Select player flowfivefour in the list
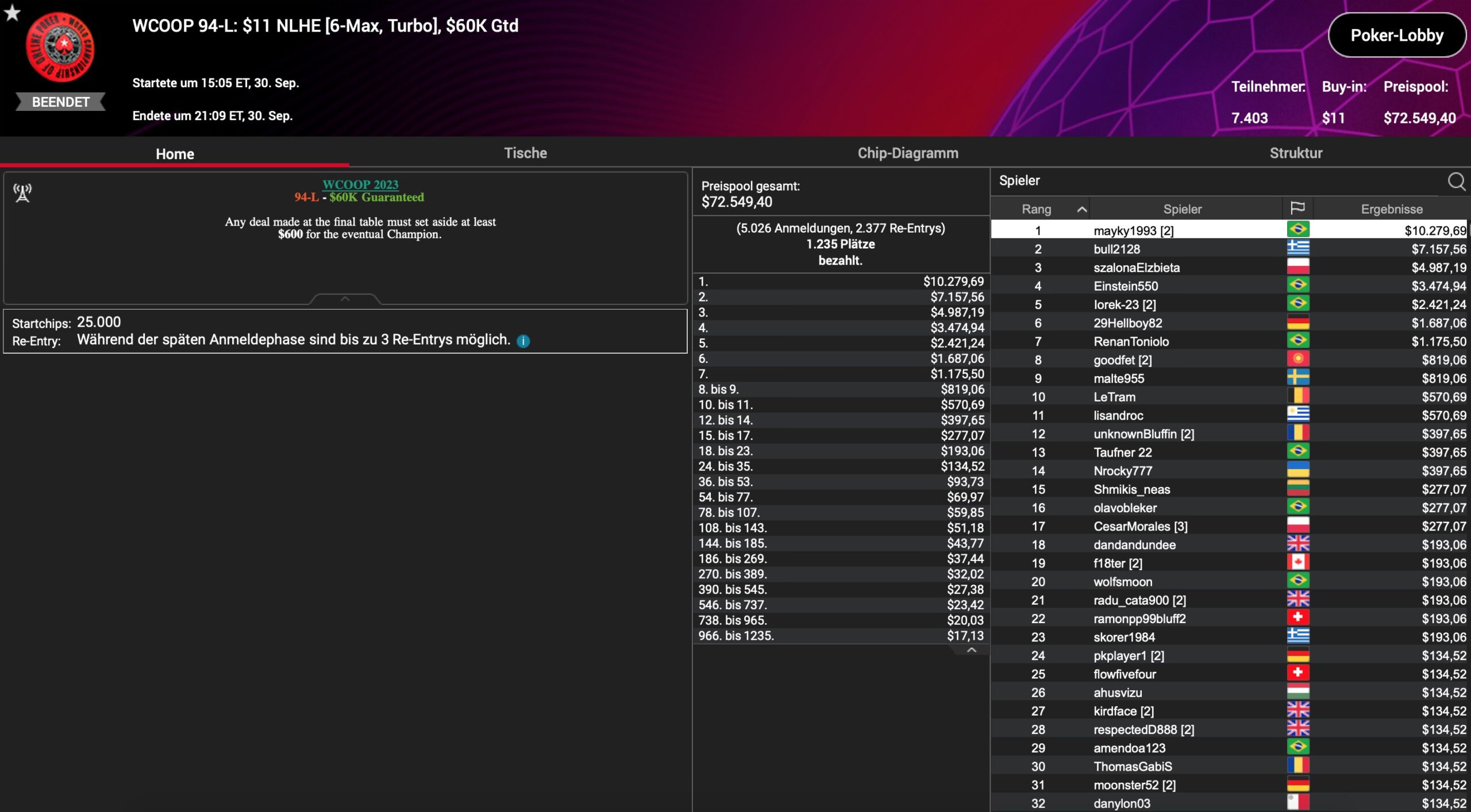The image size is (1471, 812). 1229,674
